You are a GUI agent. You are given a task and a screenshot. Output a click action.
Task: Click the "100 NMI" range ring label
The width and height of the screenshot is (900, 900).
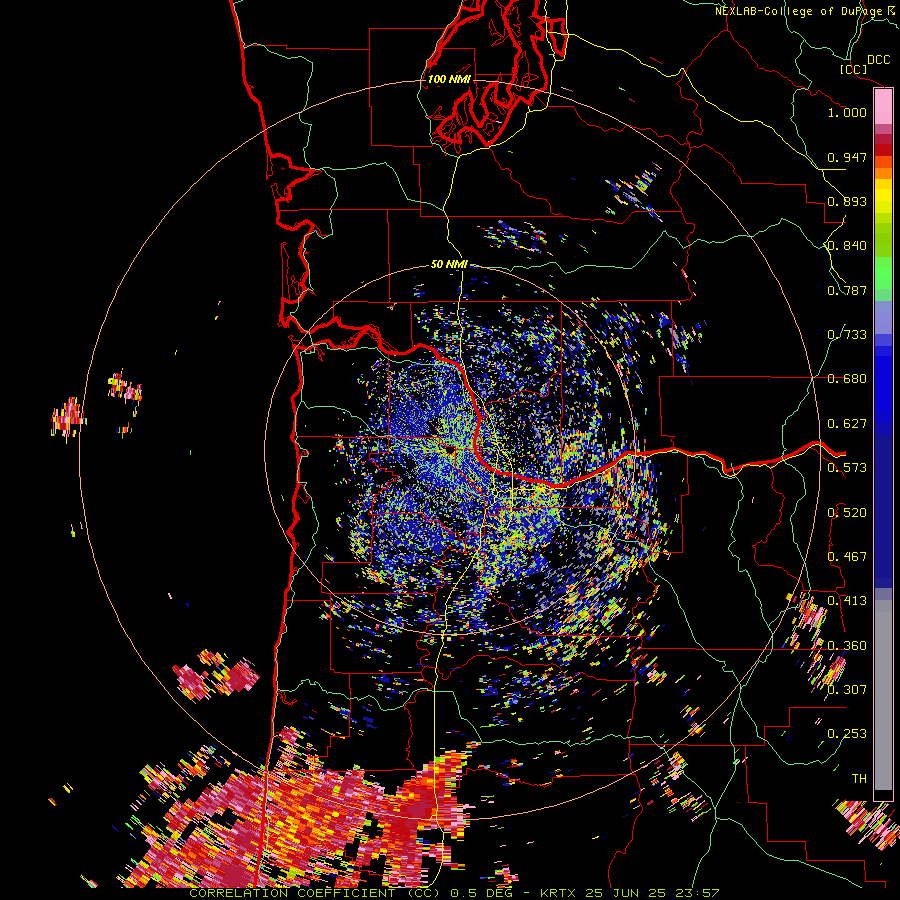(449, 79)
